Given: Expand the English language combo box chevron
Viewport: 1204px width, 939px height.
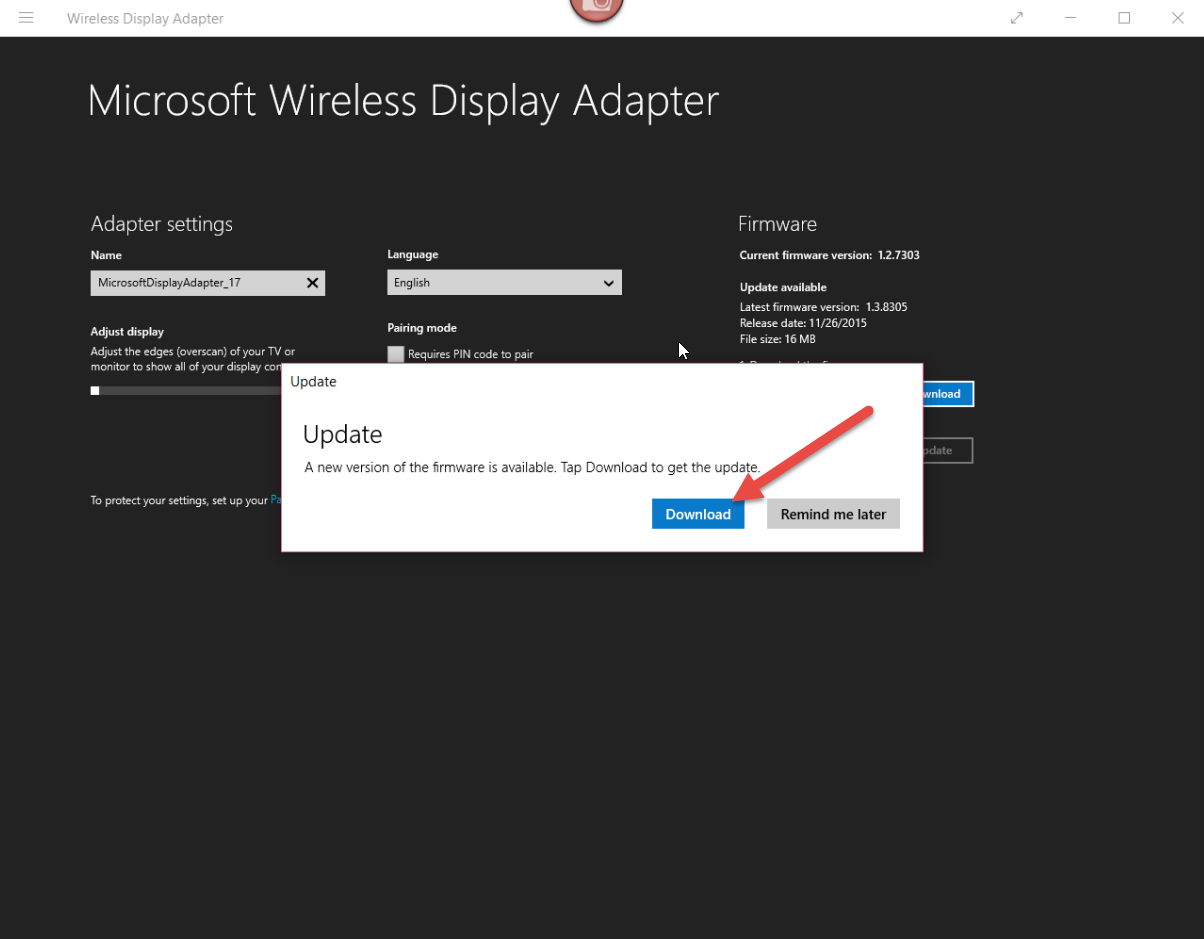Looking at the screenshot, I should (x=609, y=283).
